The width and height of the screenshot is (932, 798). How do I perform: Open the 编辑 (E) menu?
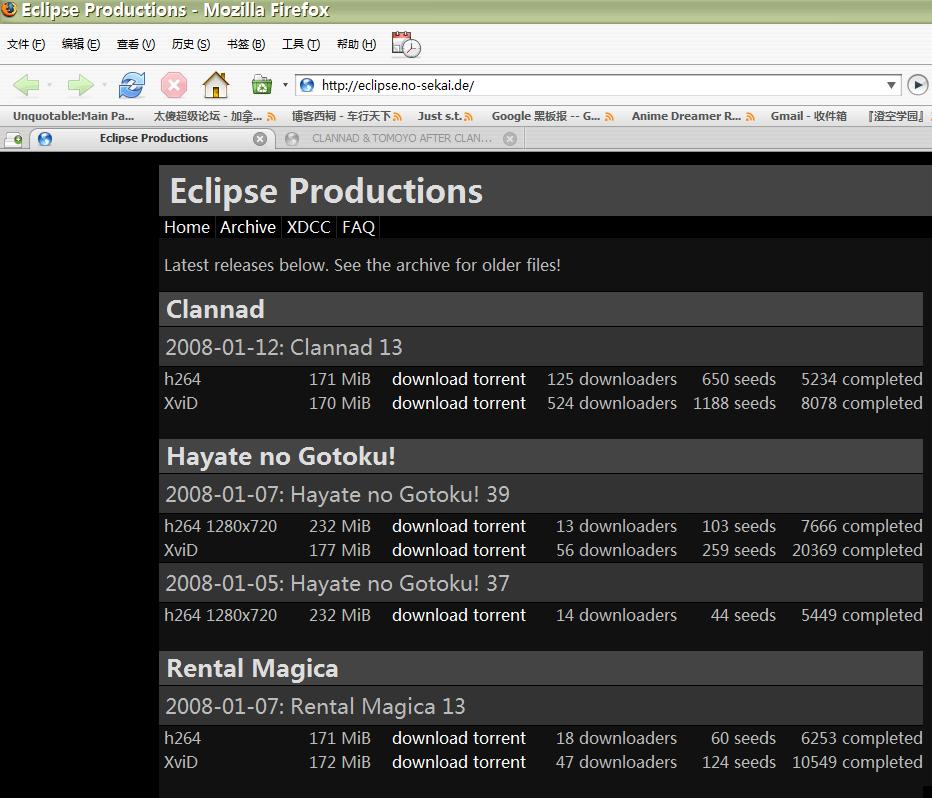(x=81, y=45)
